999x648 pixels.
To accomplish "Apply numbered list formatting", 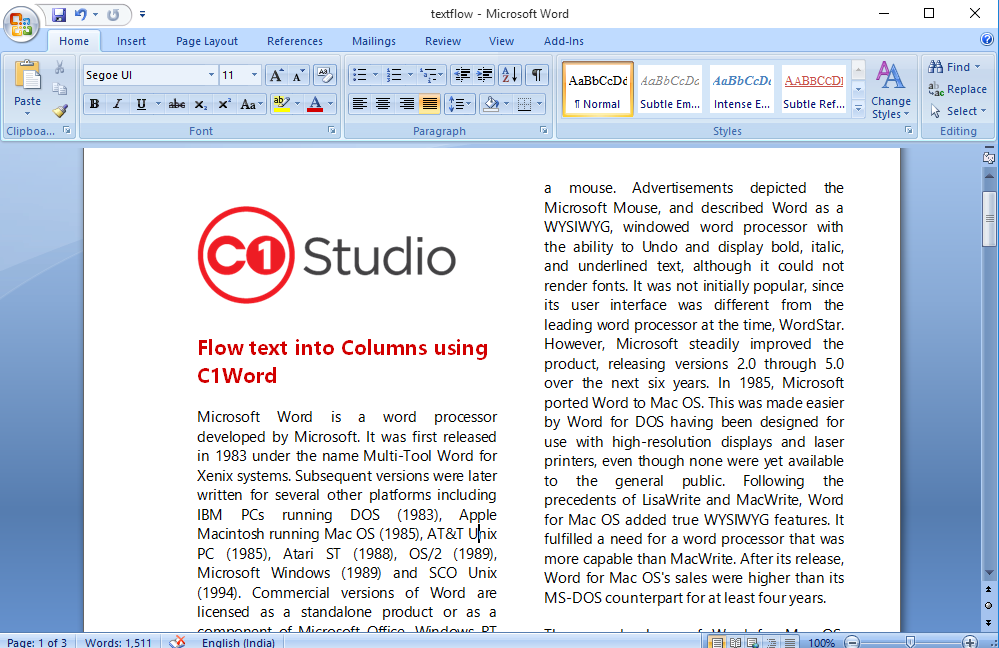I will coord(394,75).
